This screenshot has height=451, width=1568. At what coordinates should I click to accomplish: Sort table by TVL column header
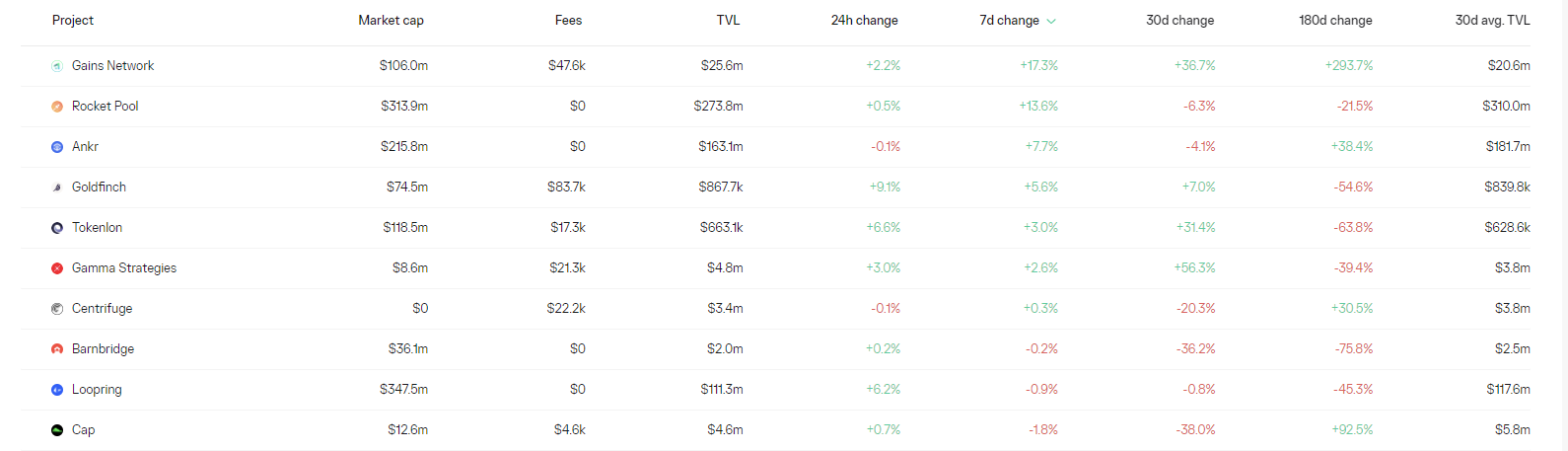point(728,21)
